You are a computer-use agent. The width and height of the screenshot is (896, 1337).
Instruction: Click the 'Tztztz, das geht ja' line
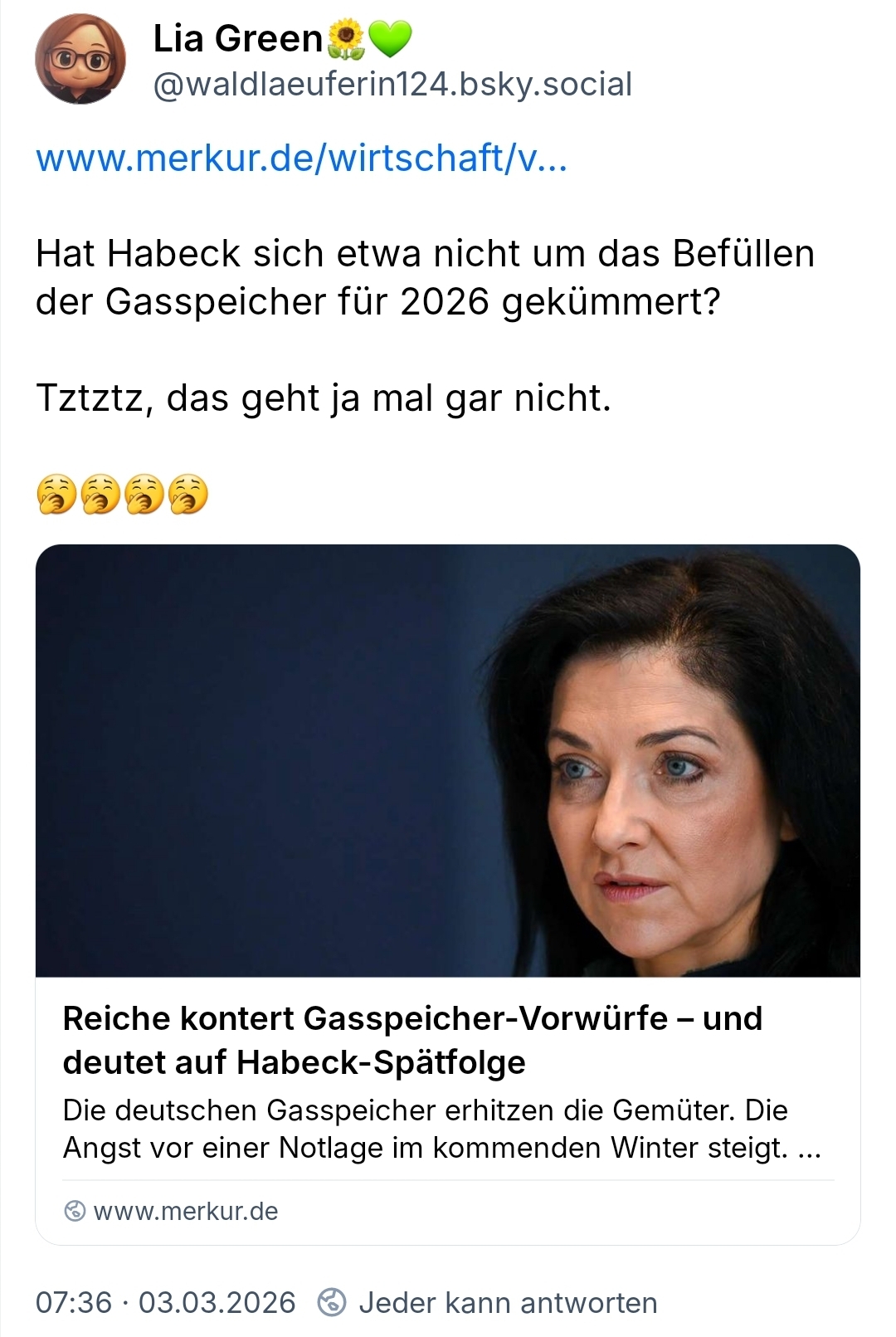[x=324, y=398]
